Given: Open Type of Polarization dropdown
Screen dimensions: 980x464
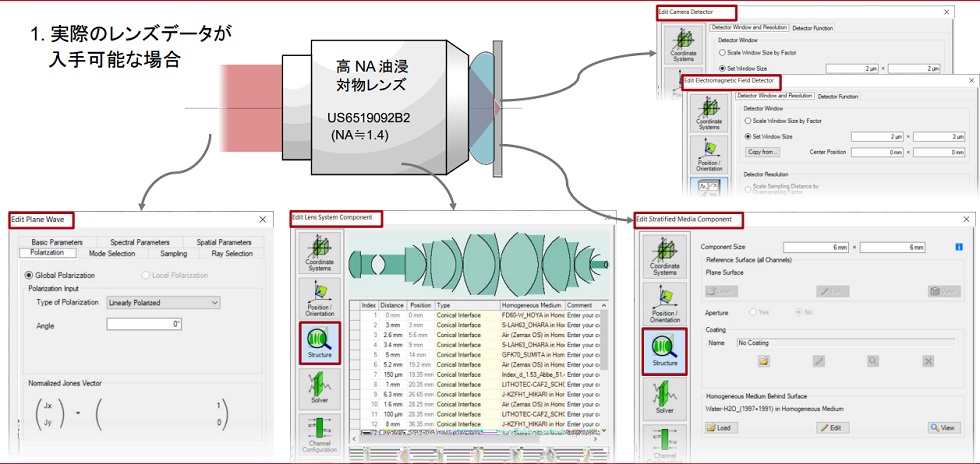Looking at the screenshot, I should [x=163, y=303].
